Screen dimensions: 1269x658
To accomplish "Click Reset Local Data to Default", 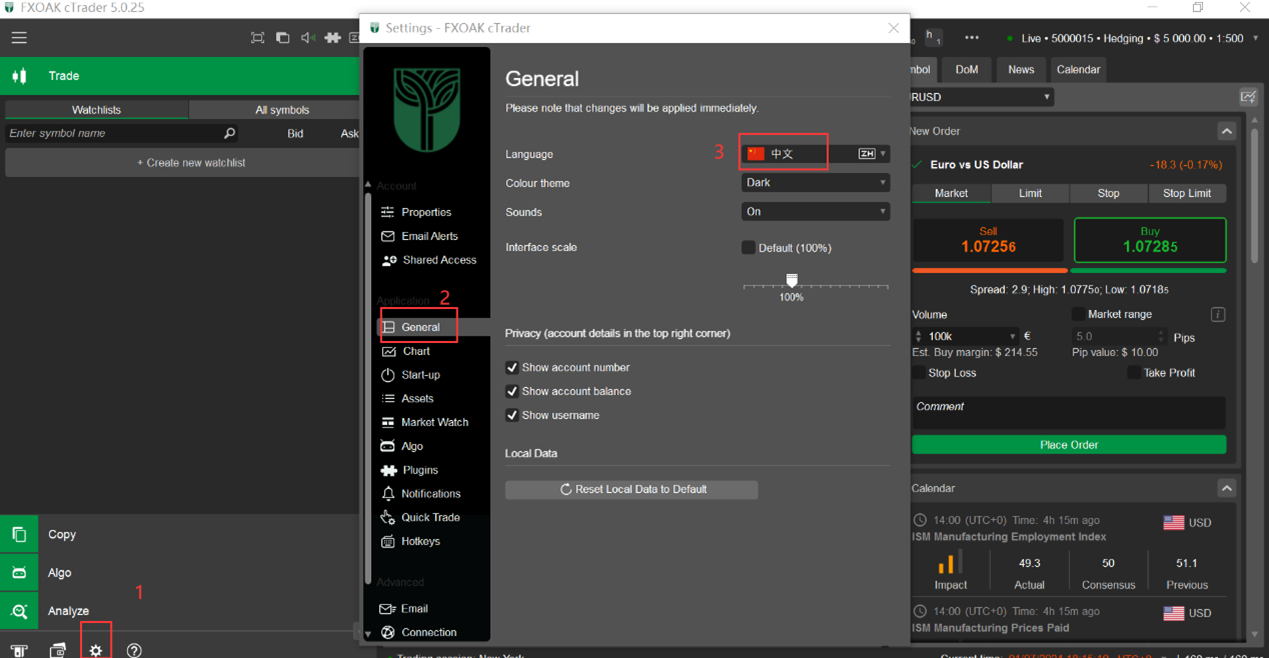I will point(631,490).
